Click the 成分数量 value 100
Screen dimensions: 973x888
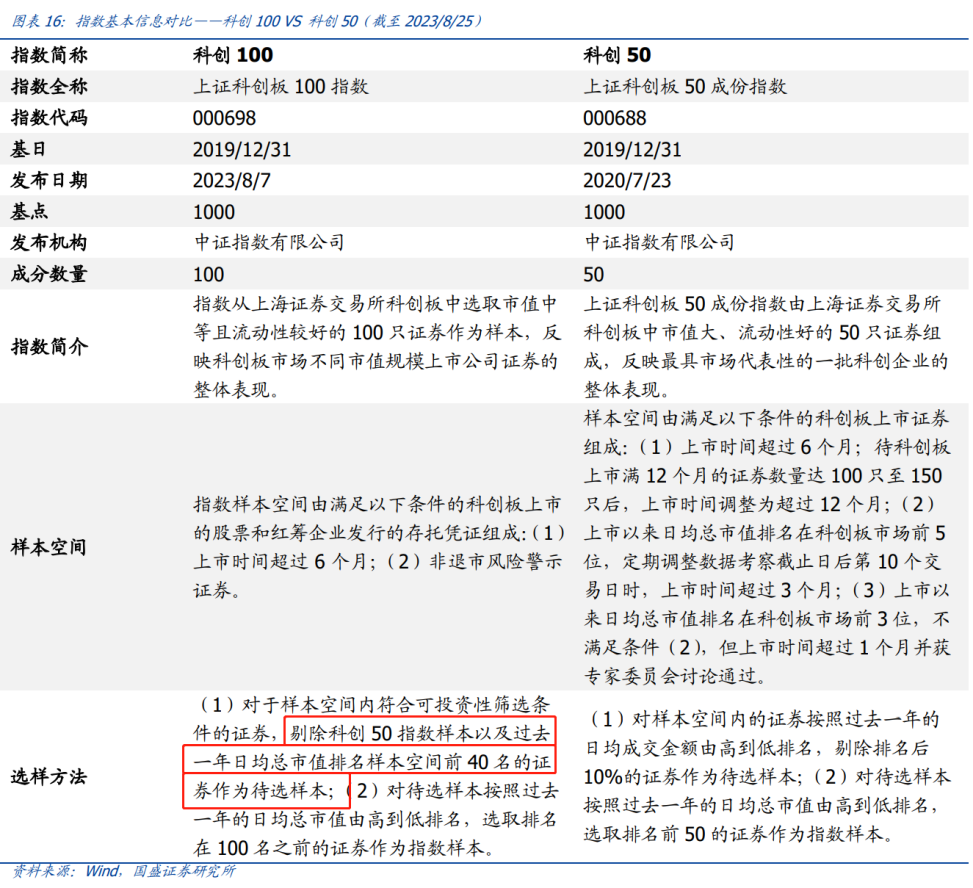click(x=208, y=274)
